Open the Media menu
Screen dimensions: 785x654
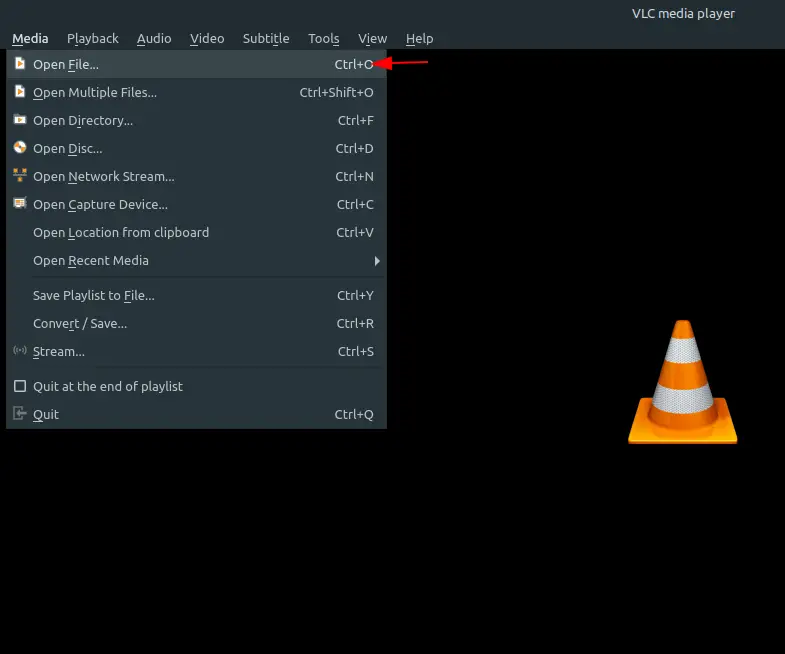30,39
